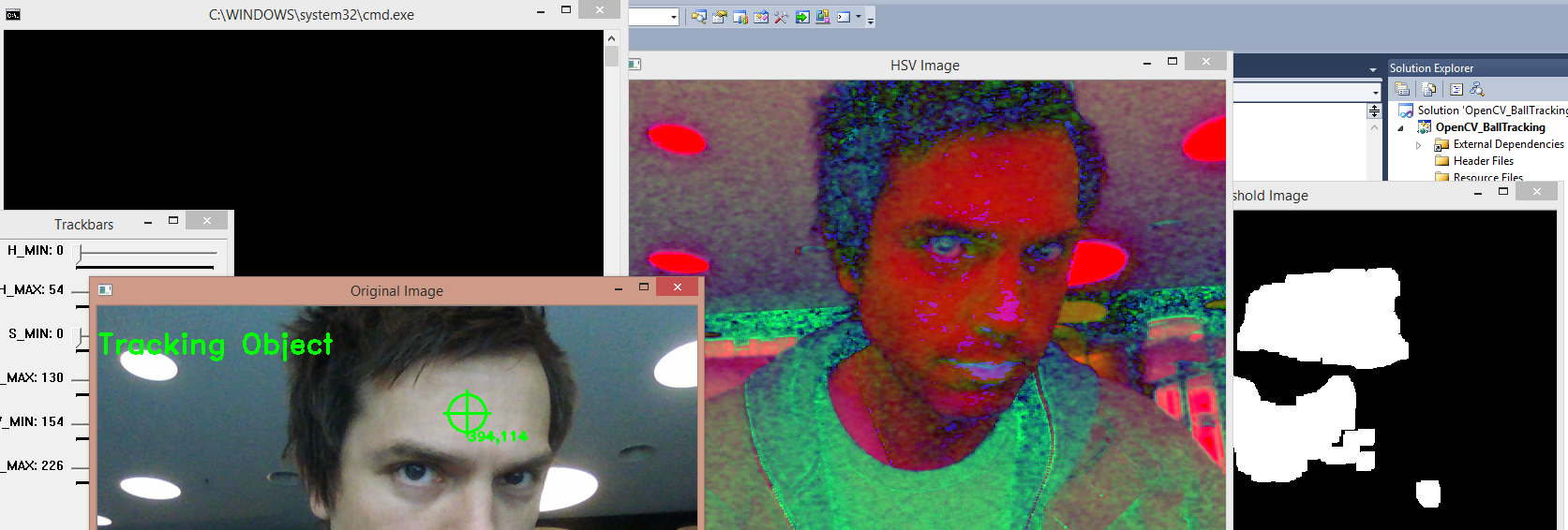The height and width of the screenshot is (530, 1568).
Task: Click the editor split-window handle icon
Action: (1374, 110)
